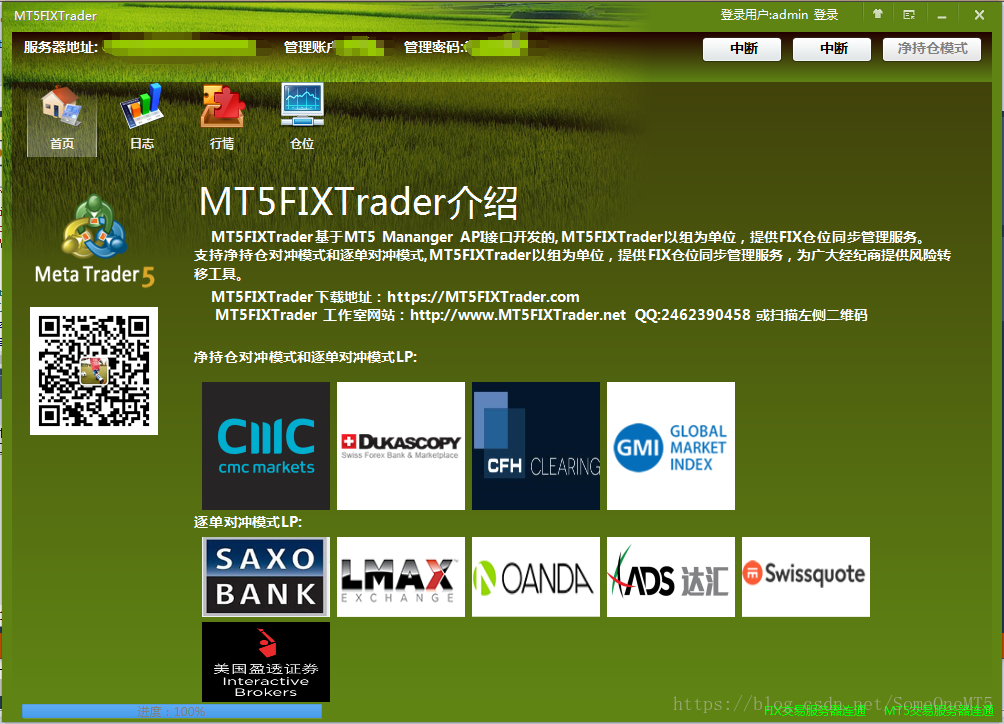1004x724 pixels.
Task: Click the LMAX Exchange logo tile
Action: [401, 577]
